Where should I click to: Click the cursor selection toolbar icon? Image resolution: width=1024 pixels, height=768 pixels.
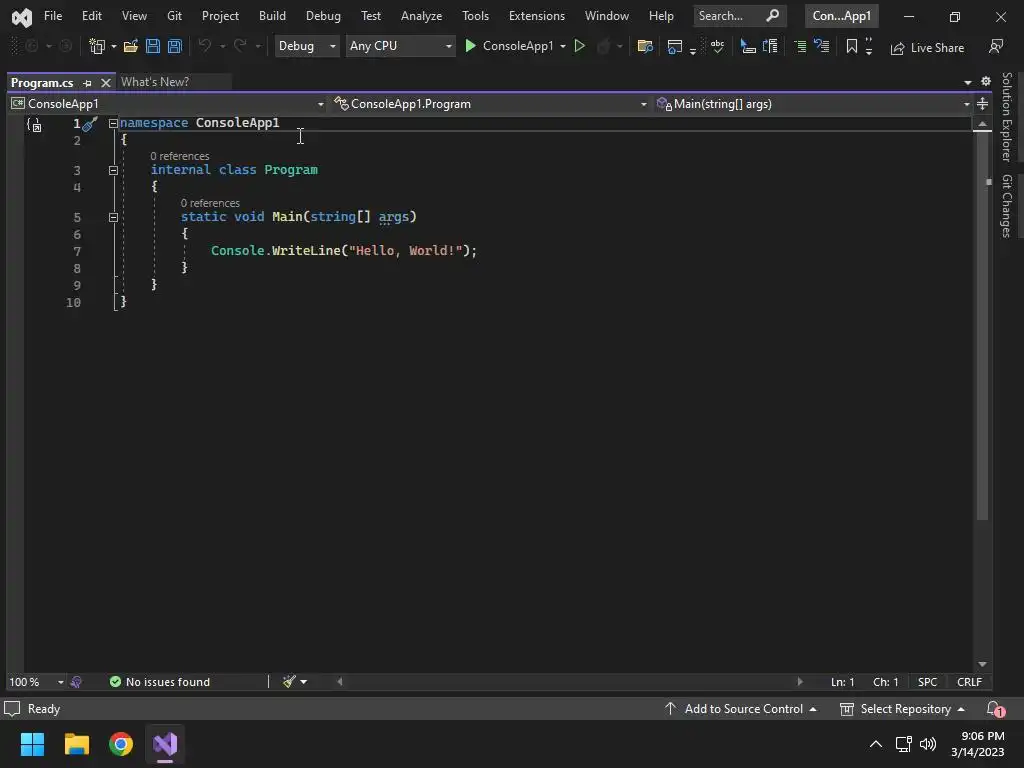click(748, 46)
